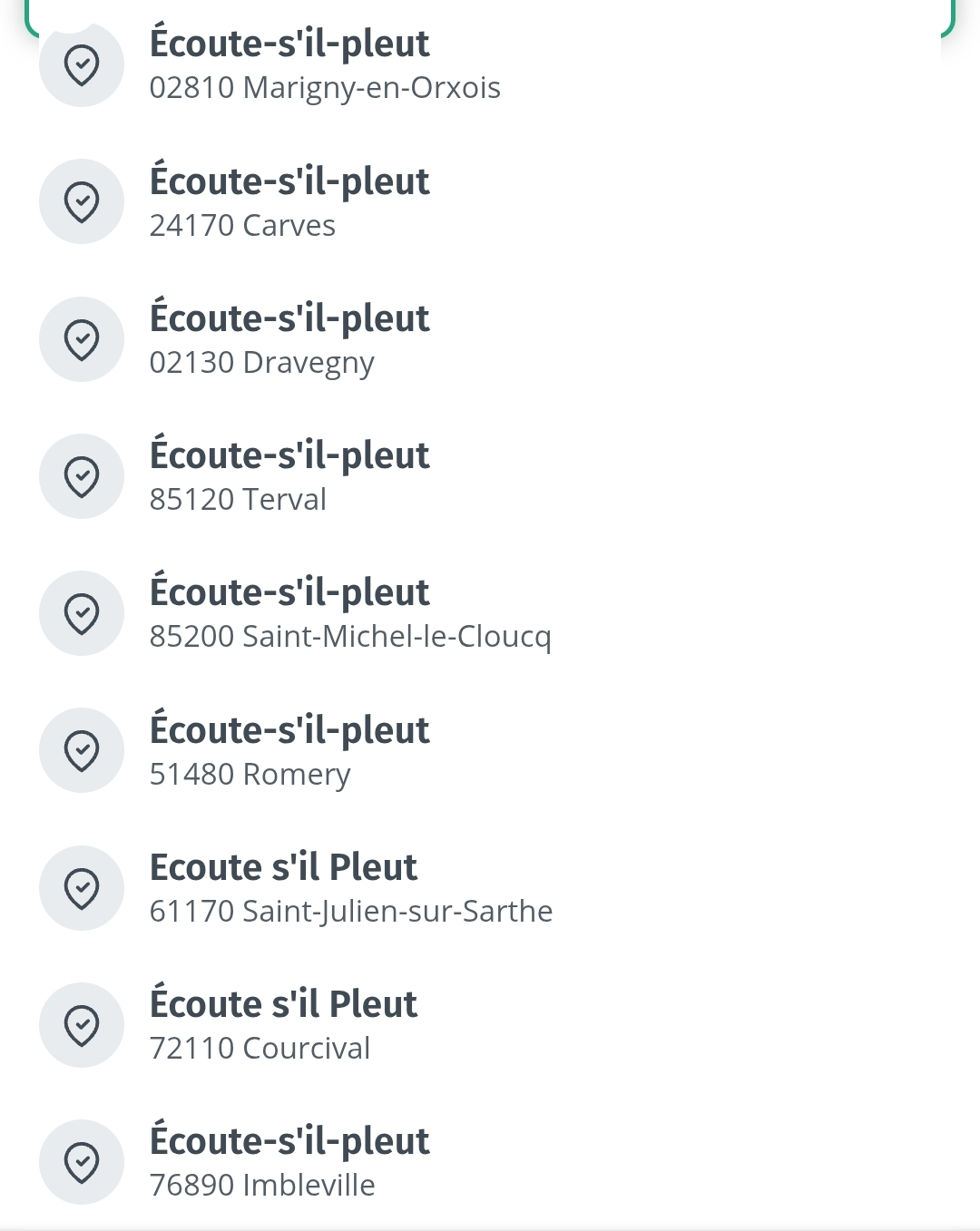This screenshot has width=980, height=1231.
Task: Click the "Écoute s'il Pleut" title above Courcival
Action: point(283,1004)
